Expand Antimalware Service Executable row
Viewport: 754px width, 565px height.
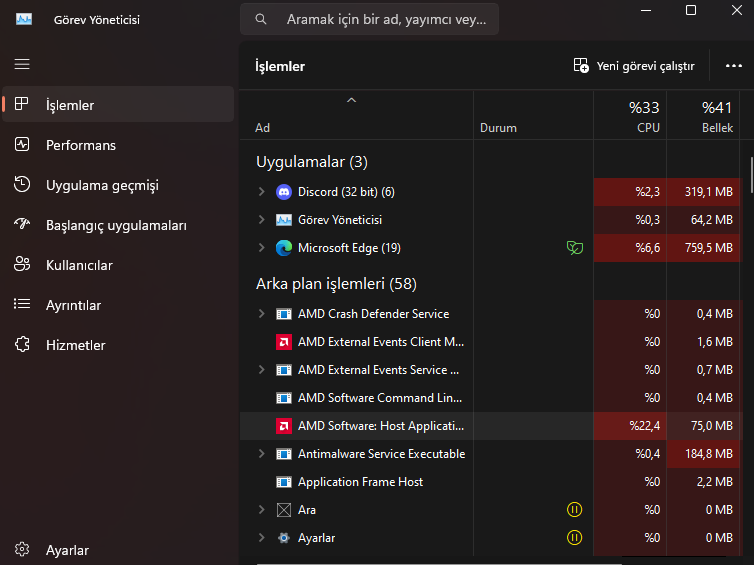262,454
